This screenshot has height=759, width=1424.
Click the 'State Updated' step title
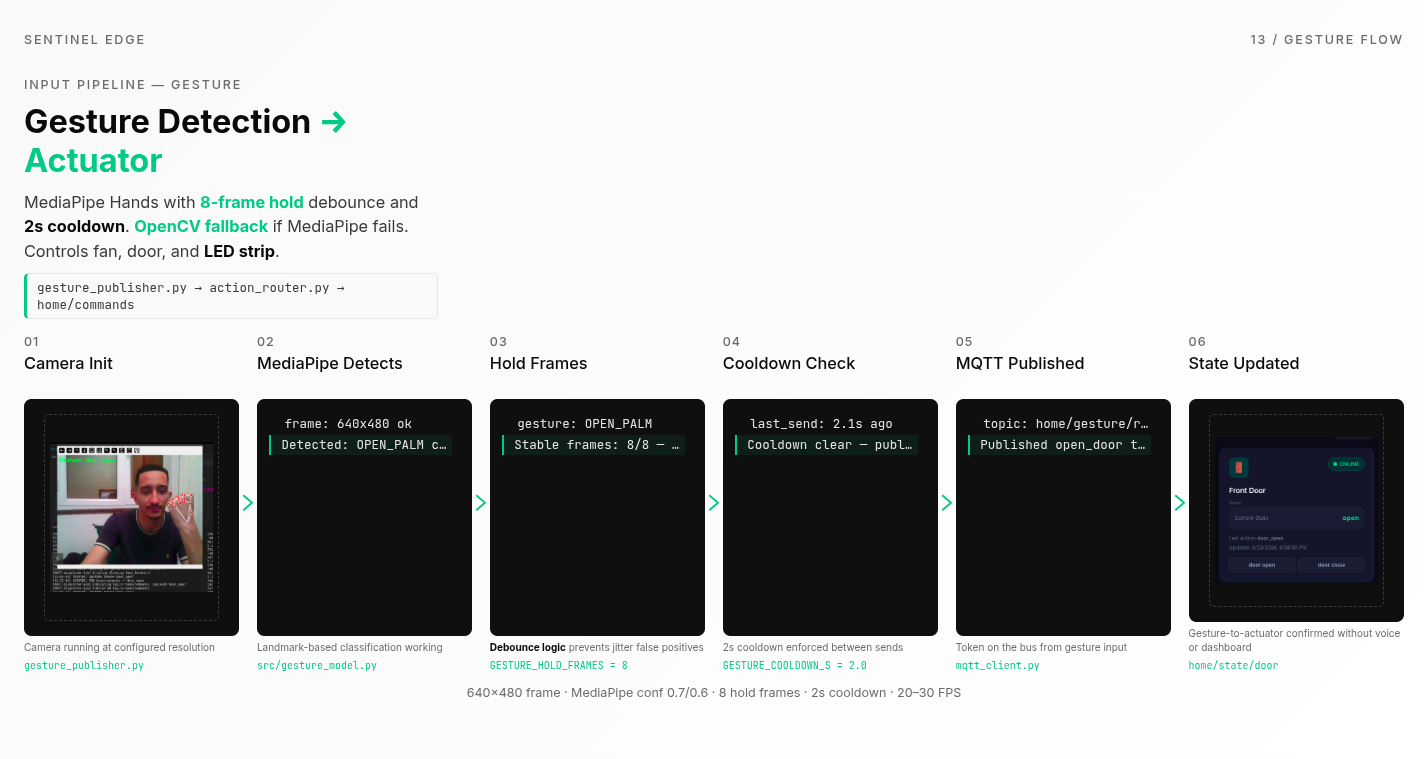tap(1244, 363)
